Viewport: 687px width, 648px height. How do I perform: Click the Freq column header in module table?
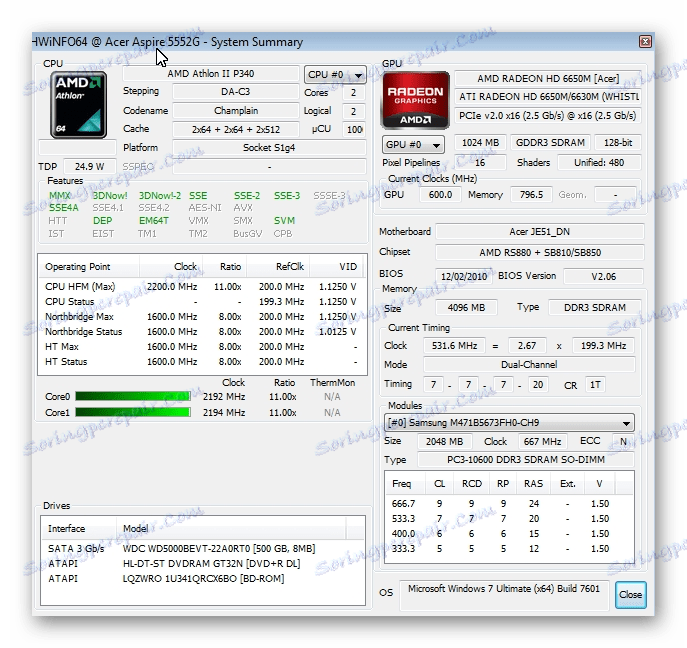[405, 484]
